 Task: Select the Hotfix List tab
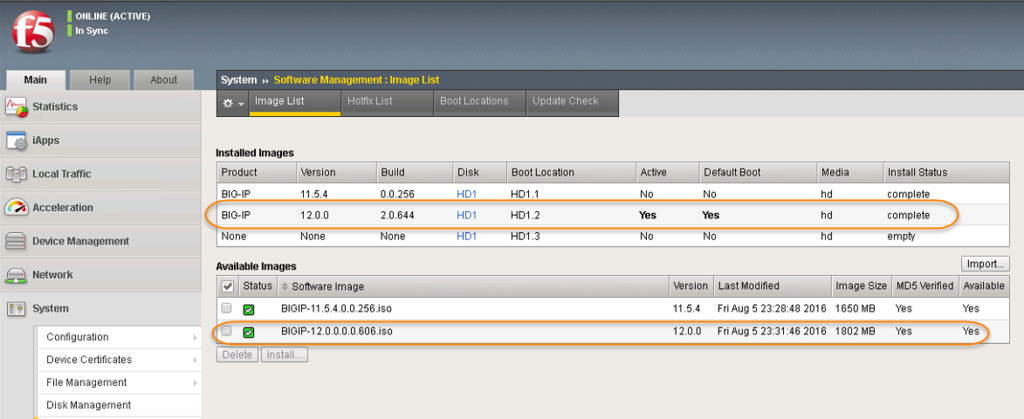tap(387, 102)
